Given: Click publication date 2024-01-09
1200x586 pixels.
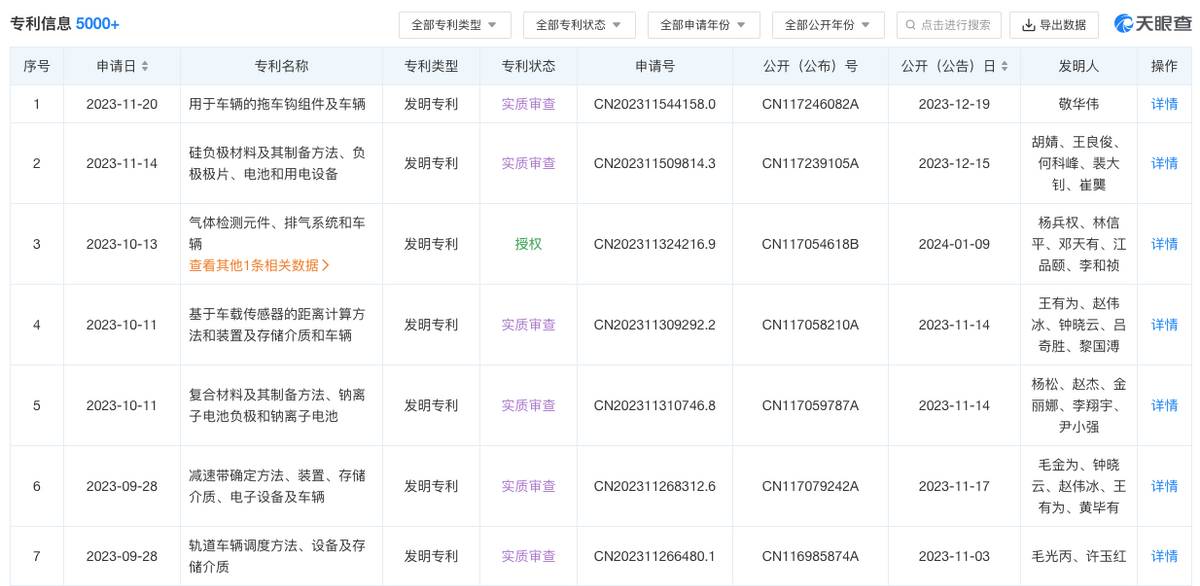Looking at the screenshot, I should point(954,244).
